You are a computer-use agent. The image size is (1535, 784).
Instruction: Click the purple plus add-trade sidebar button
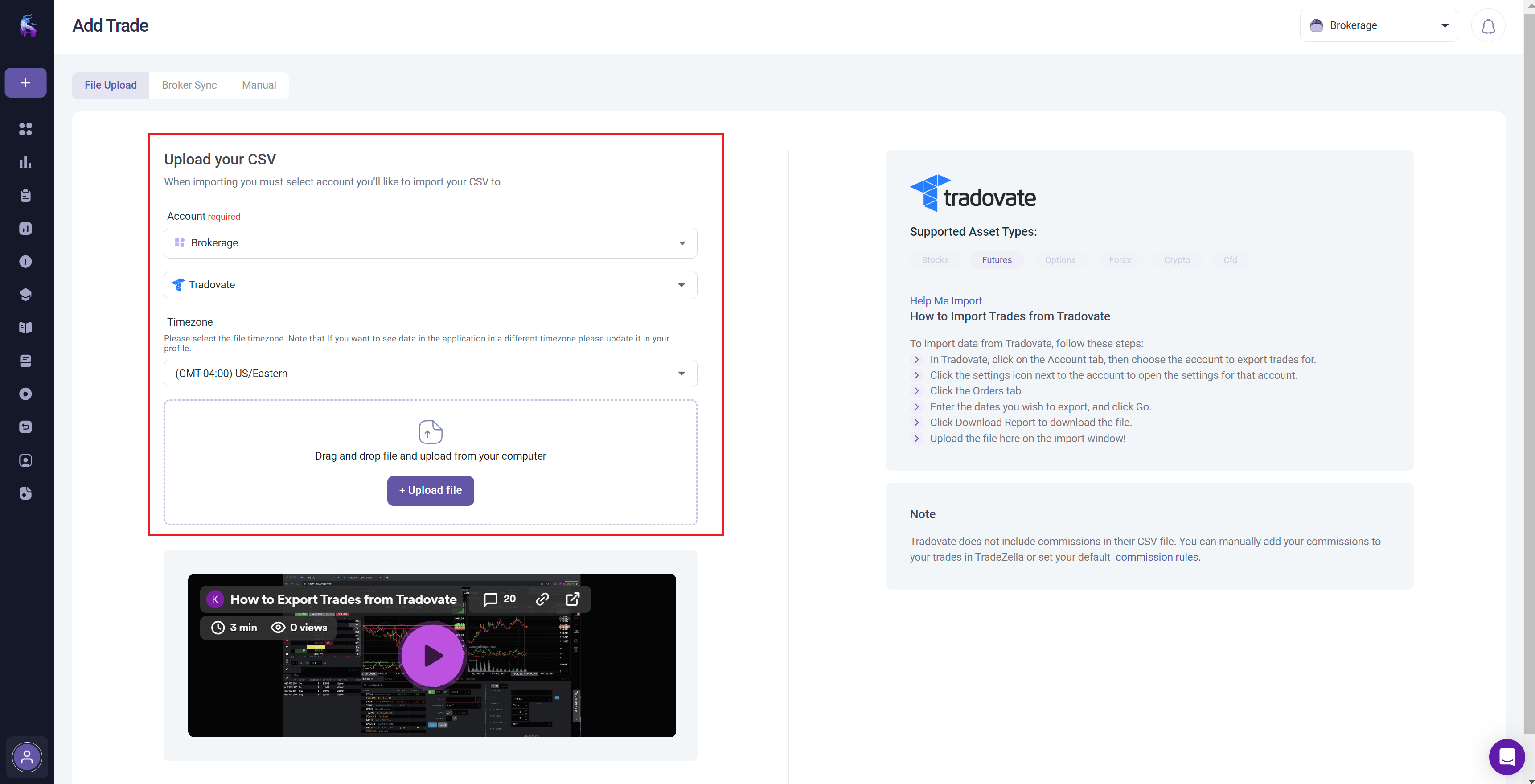pyautogui.click(x=25, y=83)
